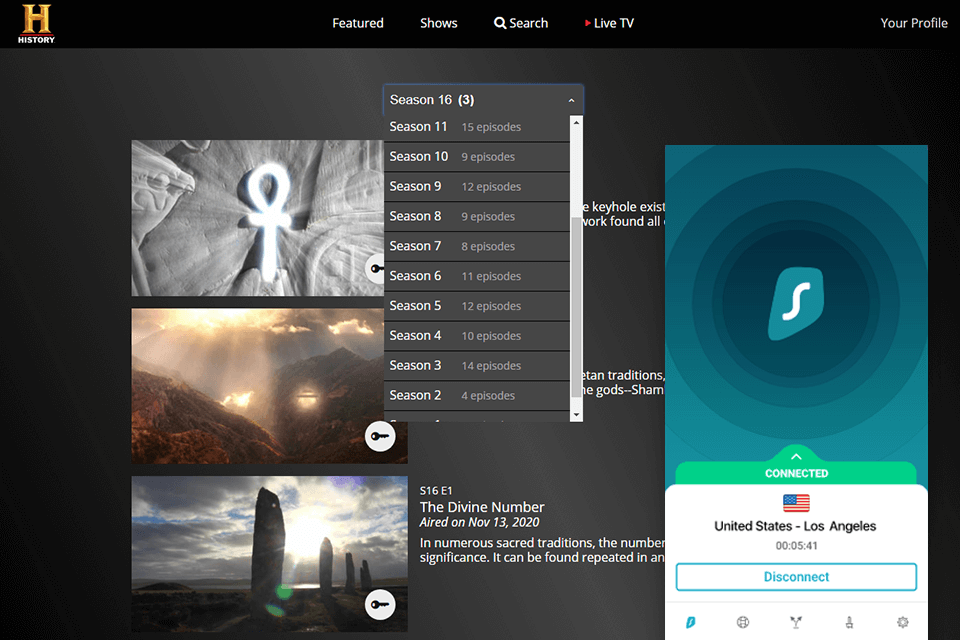The width and height of the screenshot is (960, 640).
Task: Click the CONNECTED status label
Action: 796,473
